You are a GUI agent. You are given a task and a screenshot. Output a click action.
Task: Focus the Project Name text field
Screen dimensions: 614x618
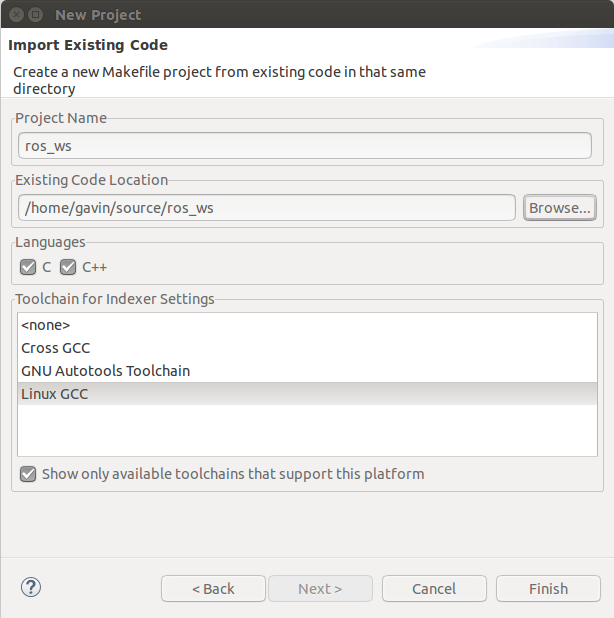pyautogui.click(x=305, y=145)
